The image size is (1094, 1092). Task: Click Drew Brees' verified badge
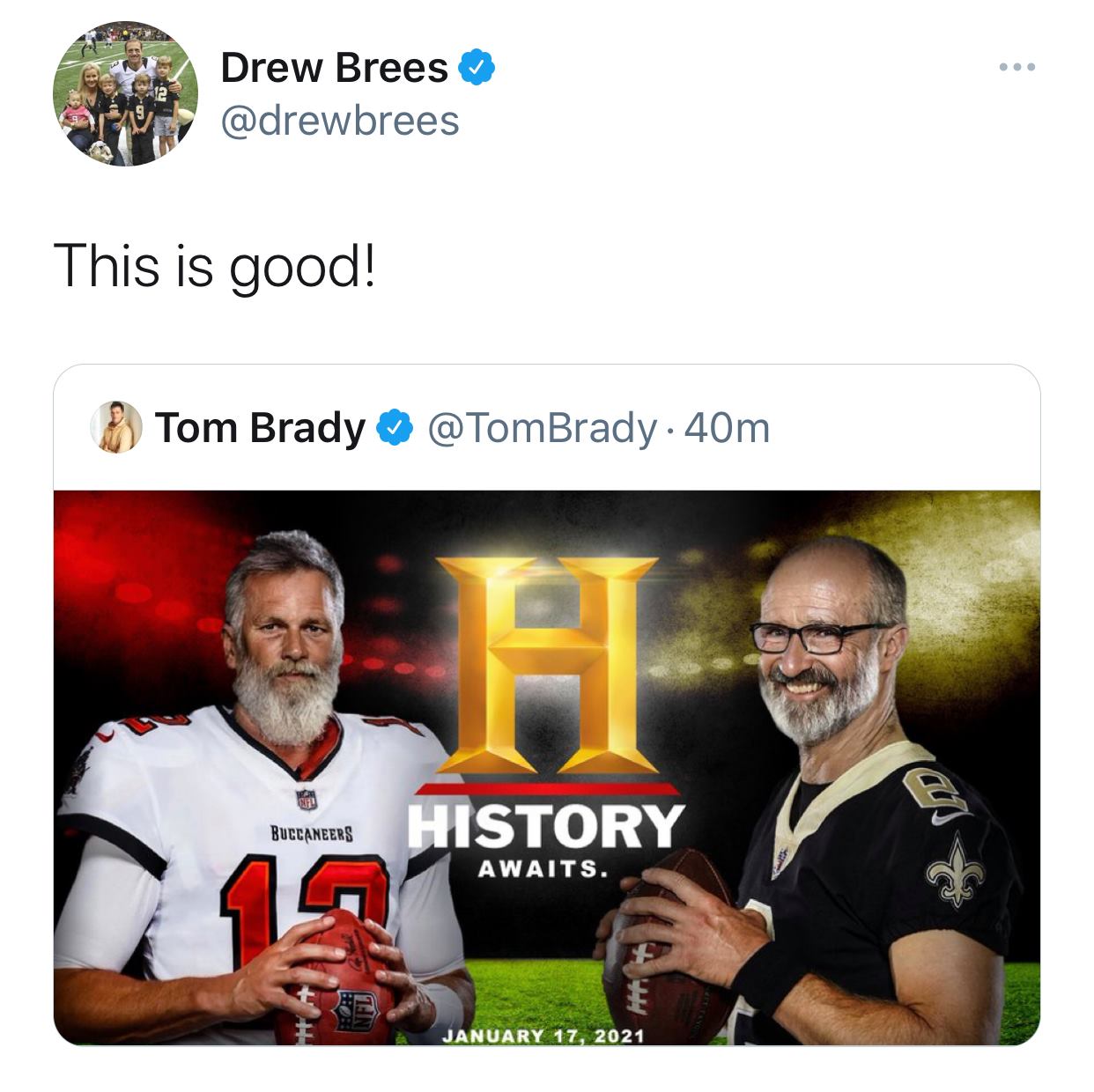pyautogui.click(x=477, y=68)
